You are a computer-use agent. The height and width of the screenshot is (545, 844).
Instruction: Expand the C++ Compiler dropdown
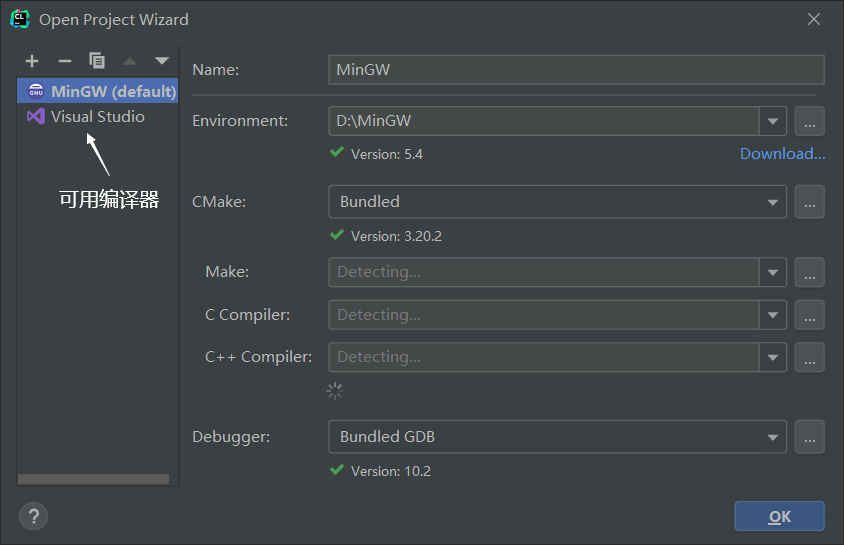tap(773, 357)
